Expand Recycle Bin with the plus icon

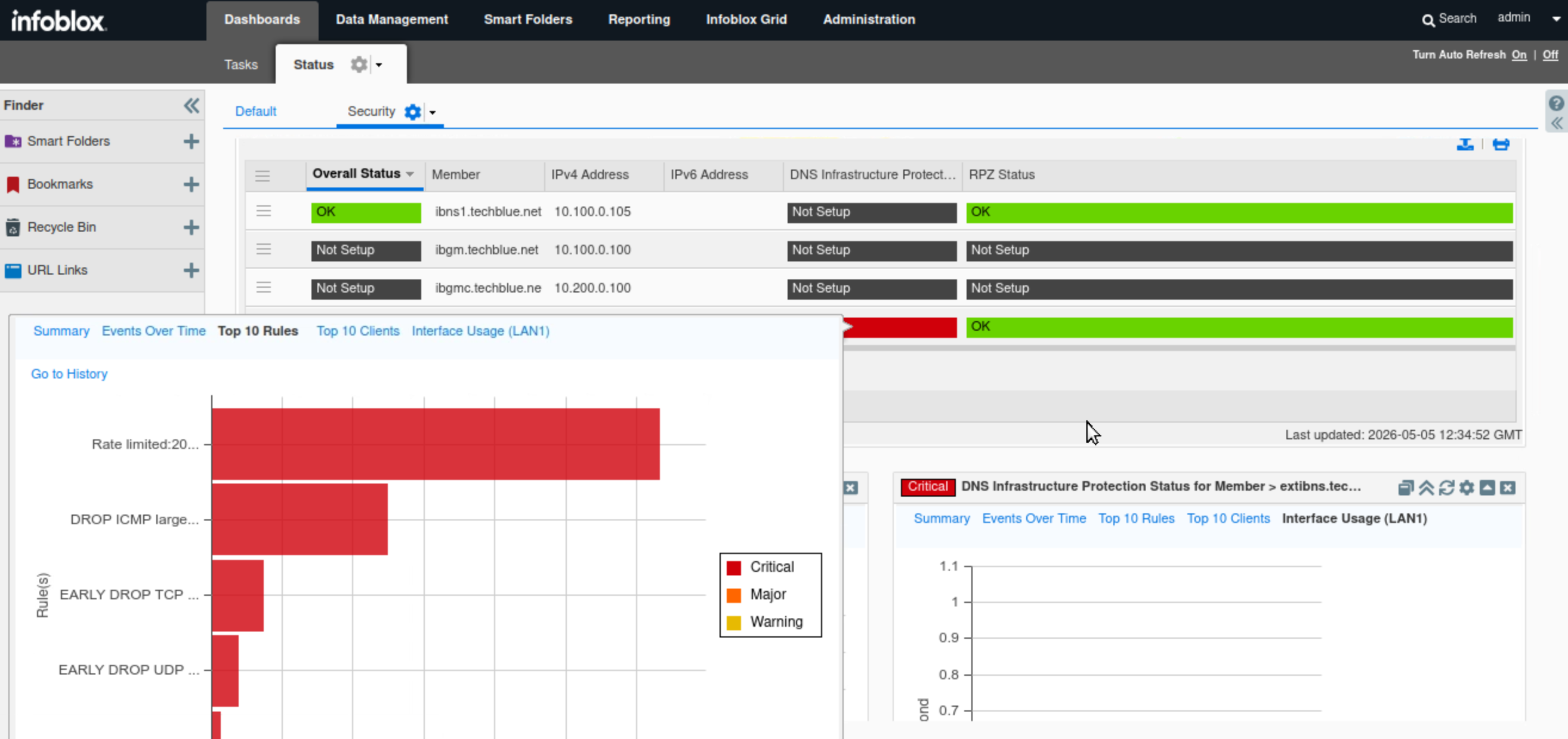(191, 227)
